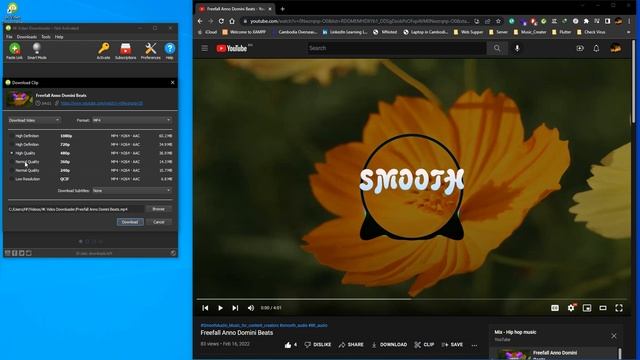Open Chrome three-dot menu
Screen dimensions: 640x360
(x=629, y=21)
